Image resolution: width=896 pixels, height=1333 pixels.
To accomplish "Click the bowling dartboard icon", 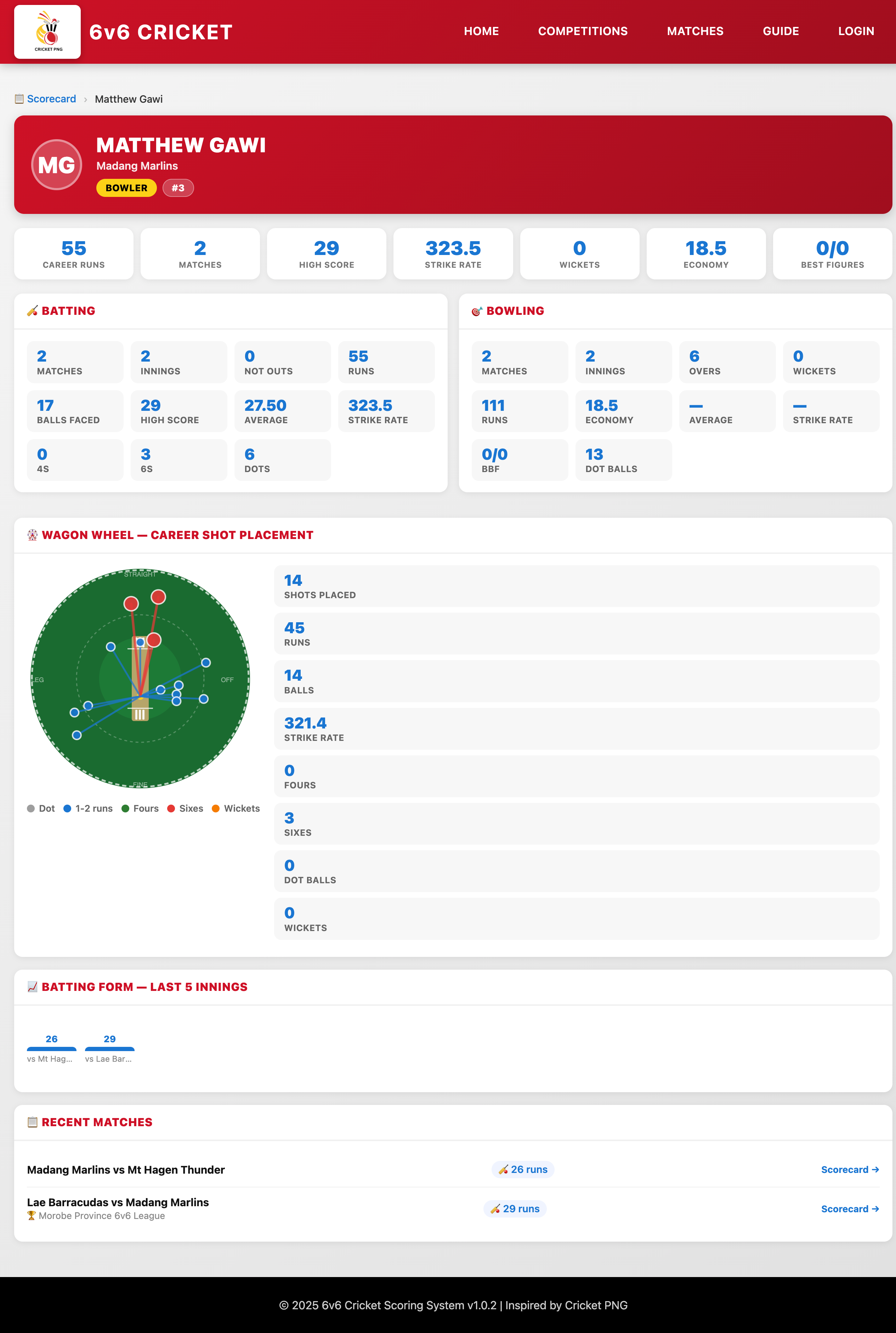I will click(477, 311).
